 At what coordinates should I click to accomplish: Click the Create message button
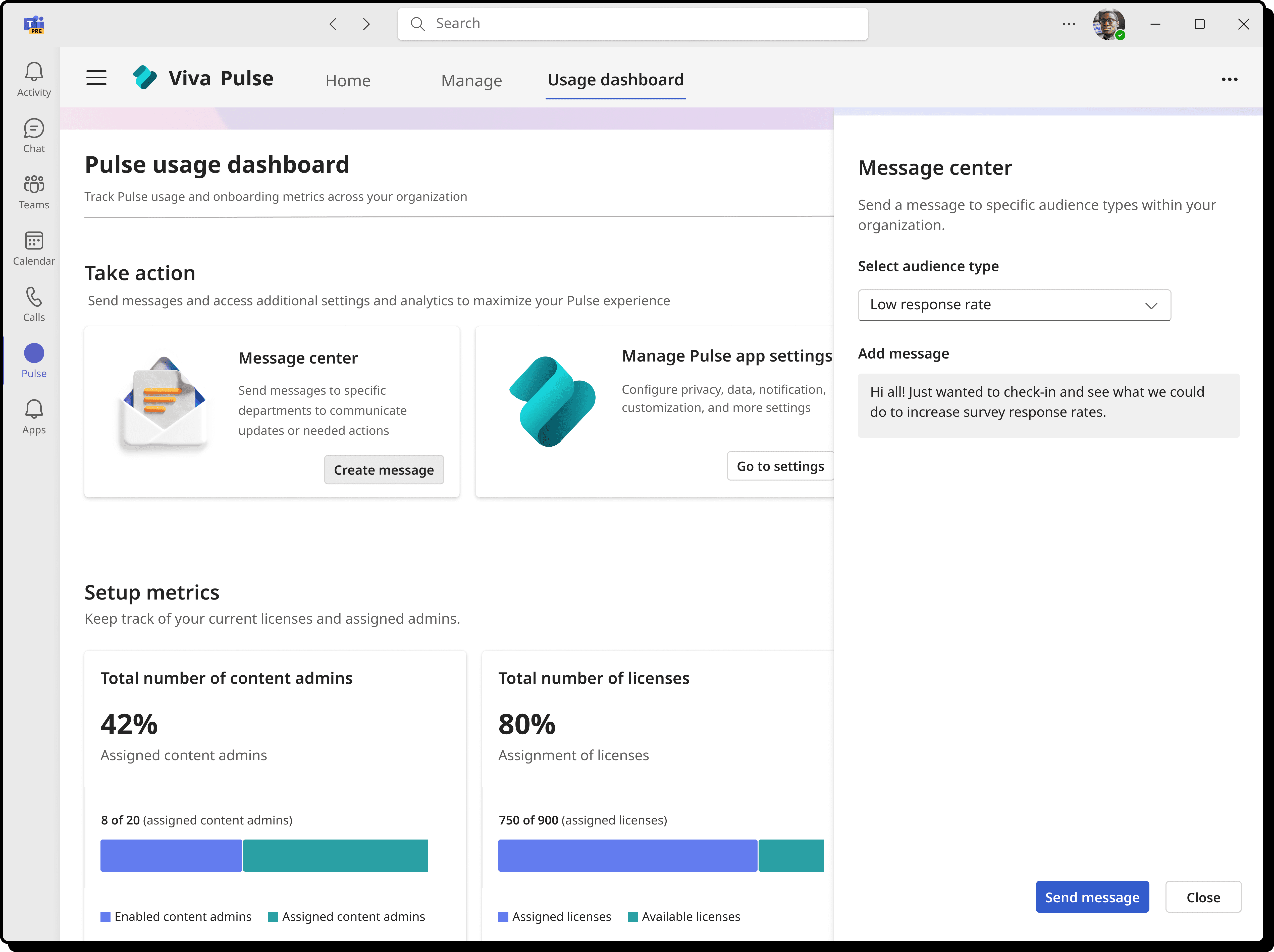pos(384,470)
